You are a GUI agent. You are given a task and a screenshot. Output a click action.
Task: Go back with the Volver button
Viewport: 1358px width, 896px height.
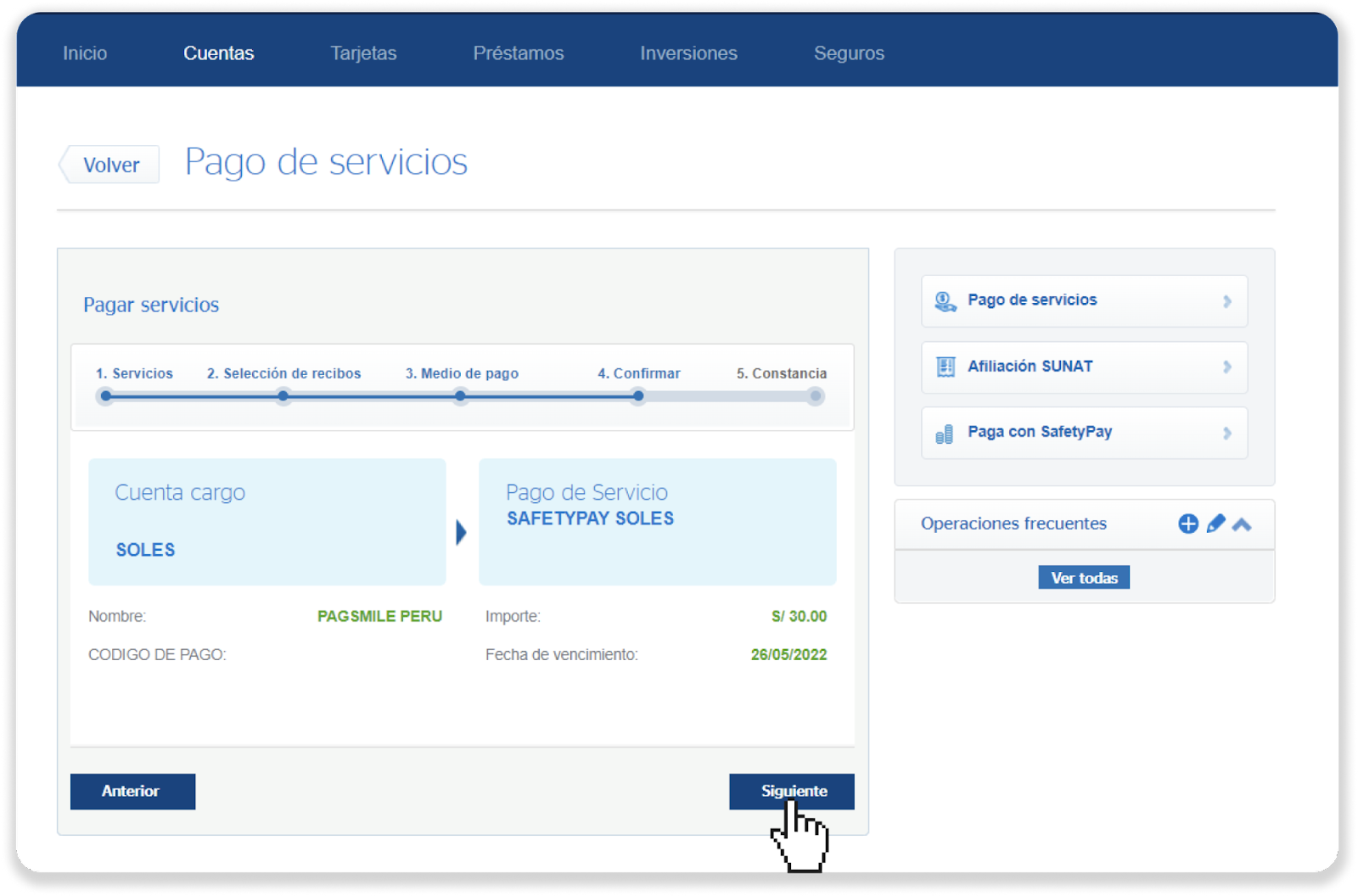[110, 165]
